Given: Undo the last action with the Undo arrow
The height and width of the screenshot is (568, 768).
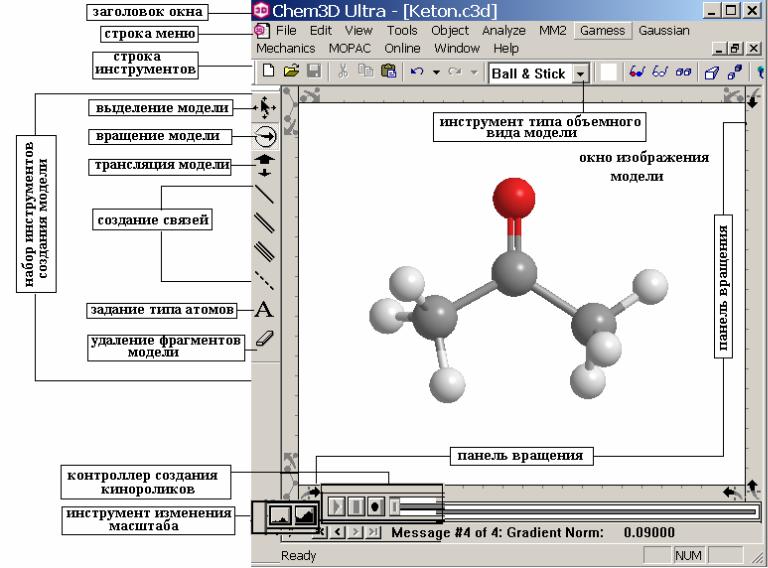Looking at the screenshot, I should (417, 72).
